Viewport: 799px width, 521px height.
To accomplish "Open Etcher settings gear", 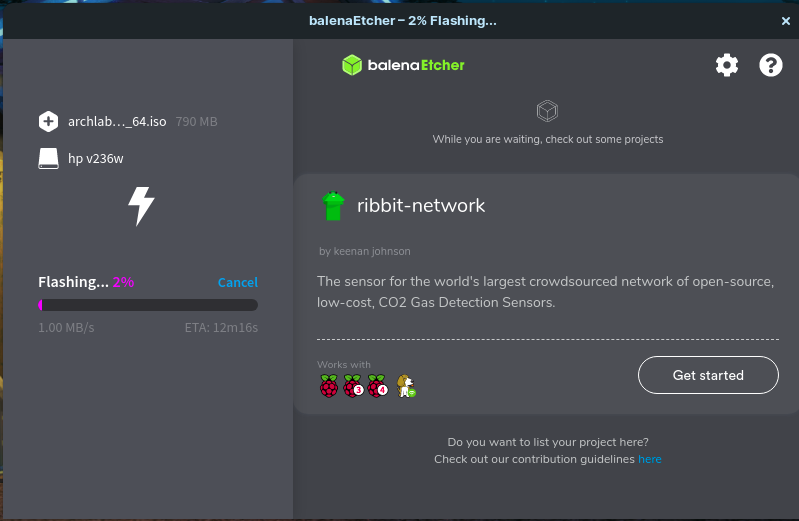I will [727, 65].
